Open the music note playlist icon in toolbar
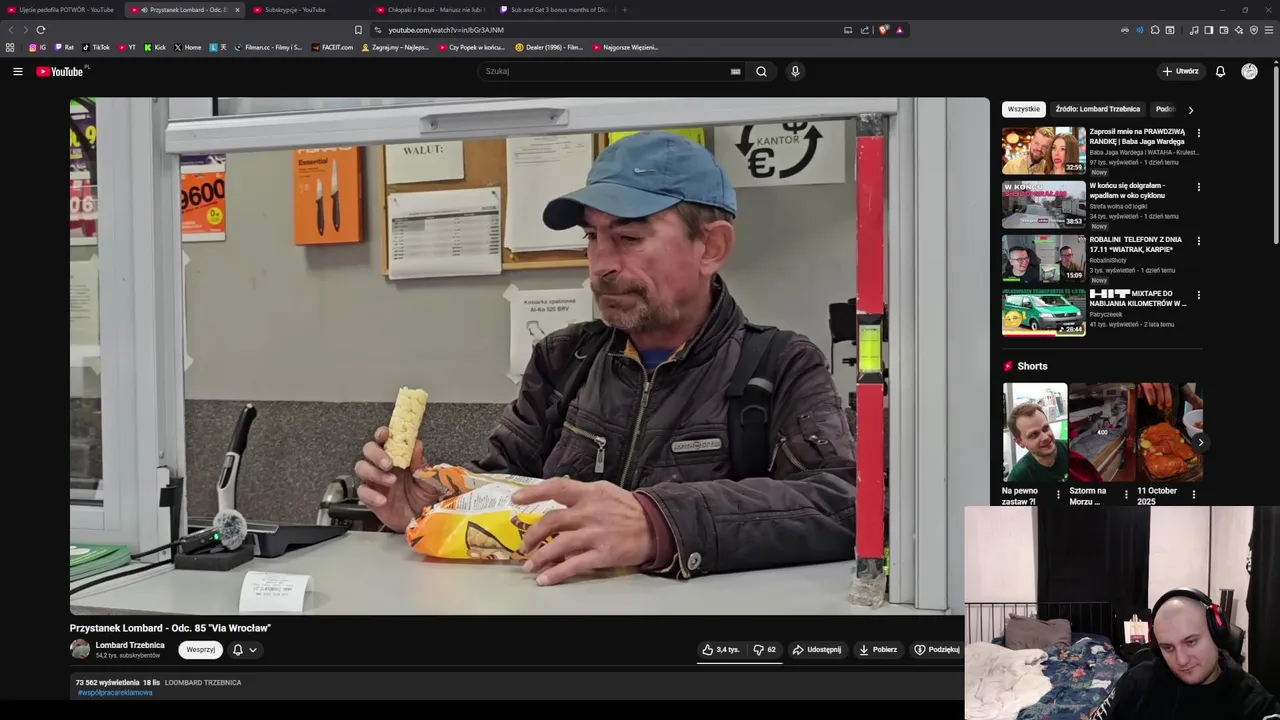 coord(1194,30)
